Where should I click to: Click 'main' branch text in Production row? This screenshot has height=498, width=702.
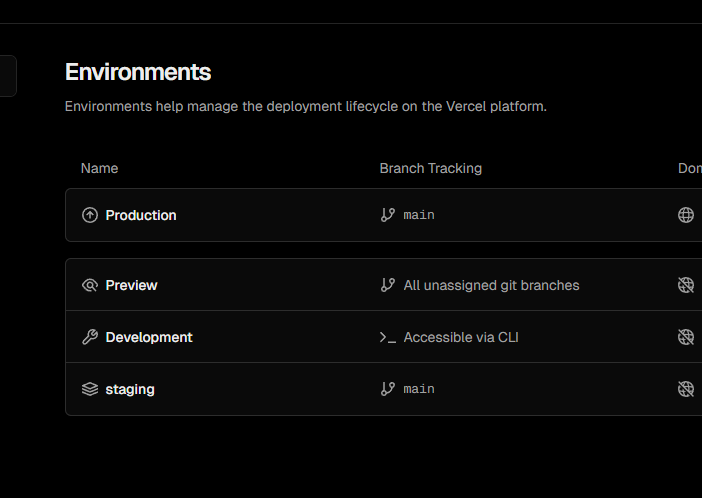tap(419, 215)
